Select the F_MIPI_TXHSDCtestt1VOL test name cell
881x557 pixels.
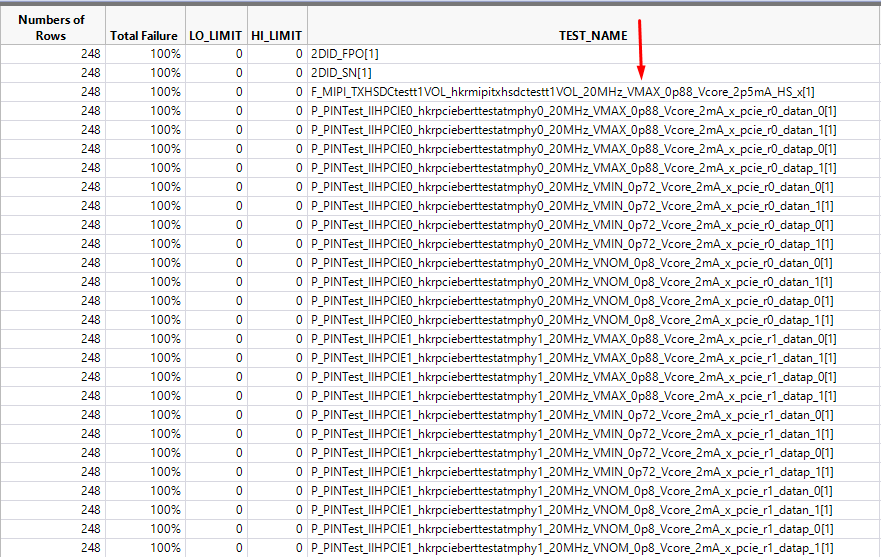(593, 92)
